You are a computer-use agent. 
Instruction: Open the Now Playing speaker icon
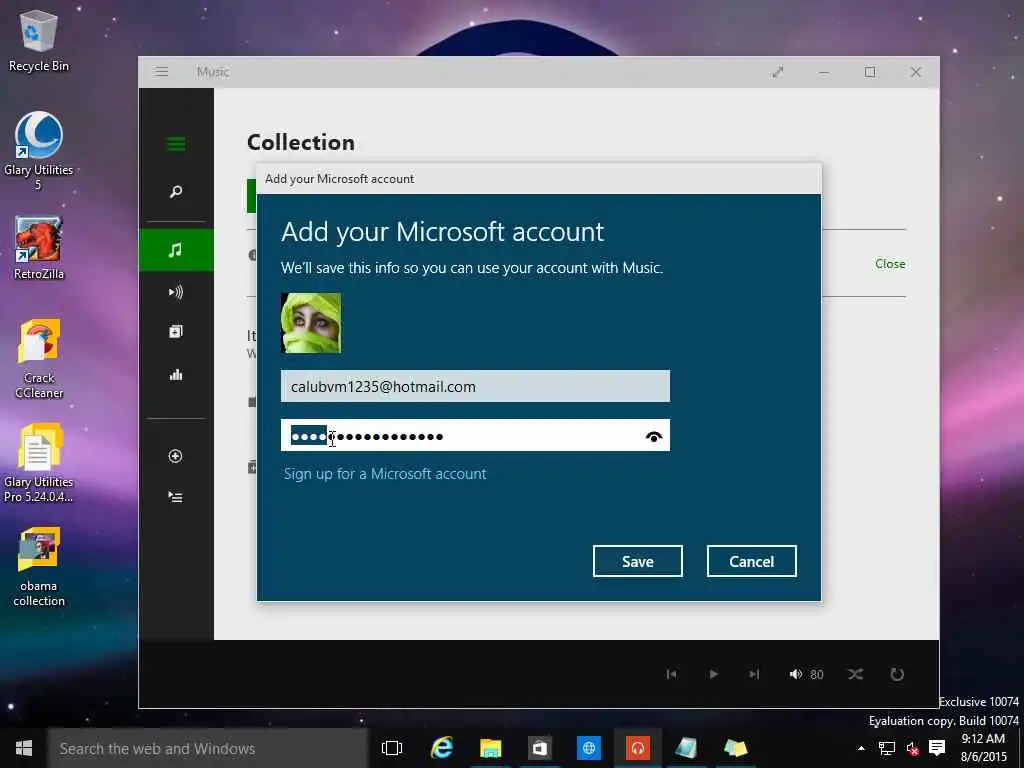point(176,292)
